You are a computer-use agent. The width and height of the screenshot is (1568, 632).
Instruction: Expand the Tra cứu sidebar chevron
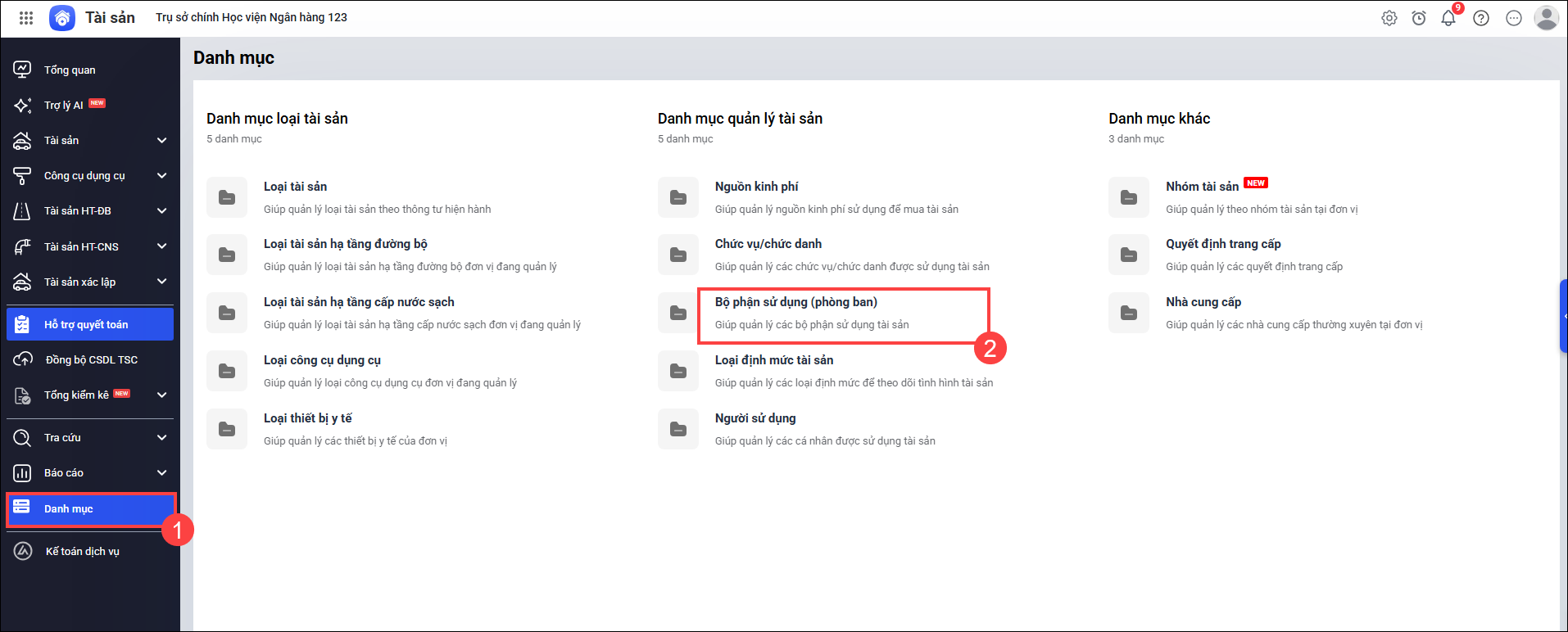tap(161, 438)
